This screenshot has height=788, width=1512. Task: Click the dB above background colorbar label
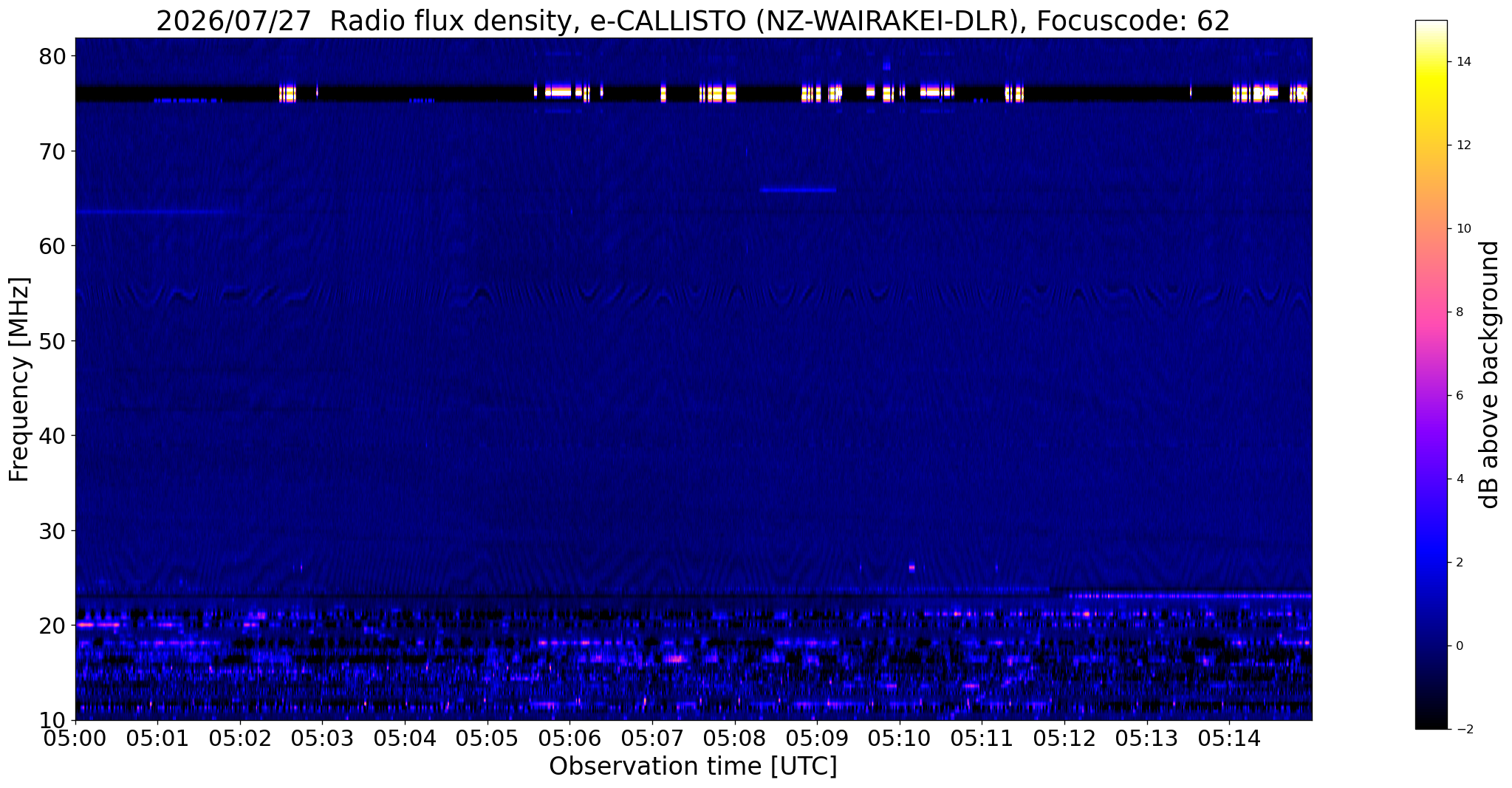(x=1489, y=374)
